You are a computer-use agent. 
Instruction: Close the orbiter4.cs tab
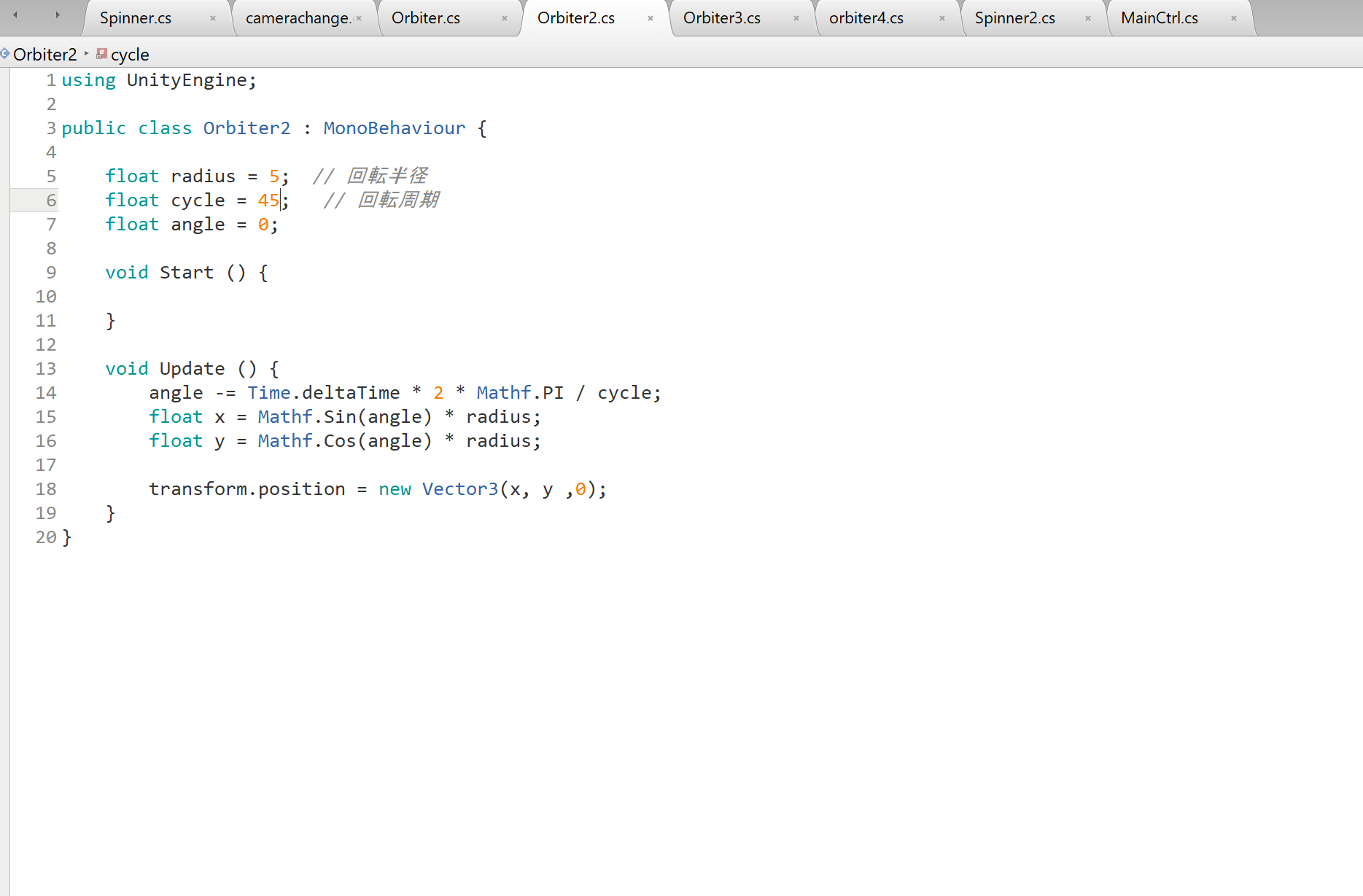pyautogui.click(x=942, y=18)
